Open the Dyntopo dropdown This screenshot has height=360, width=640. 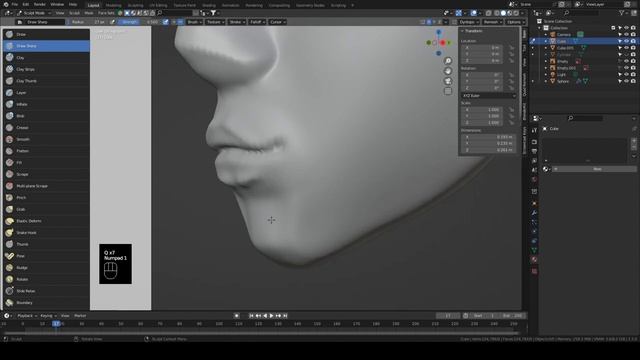[x=469, y=22]
